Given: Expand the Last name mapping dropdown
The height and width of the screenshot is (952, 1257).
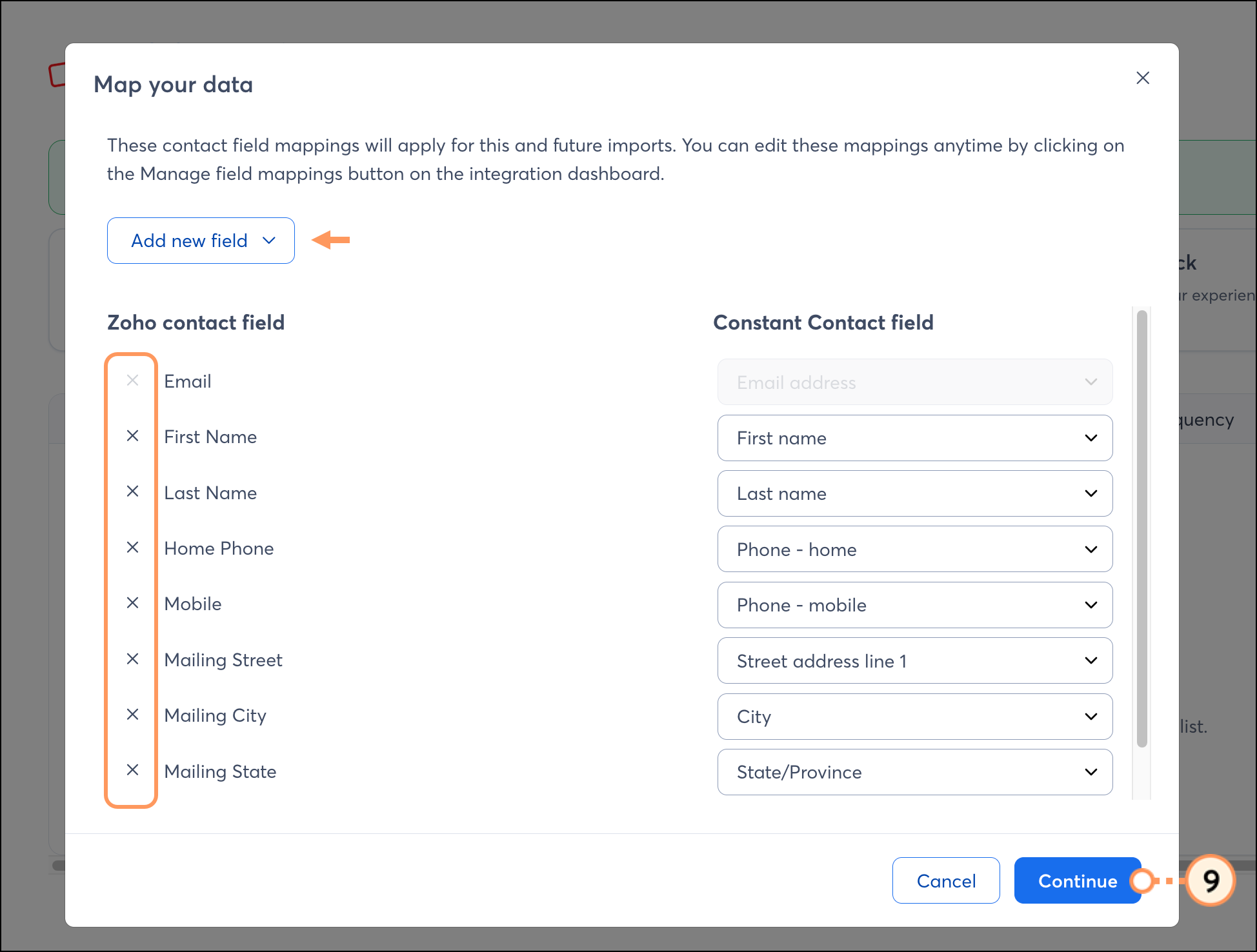Looking at the screenshot, I should coord(914,493).
